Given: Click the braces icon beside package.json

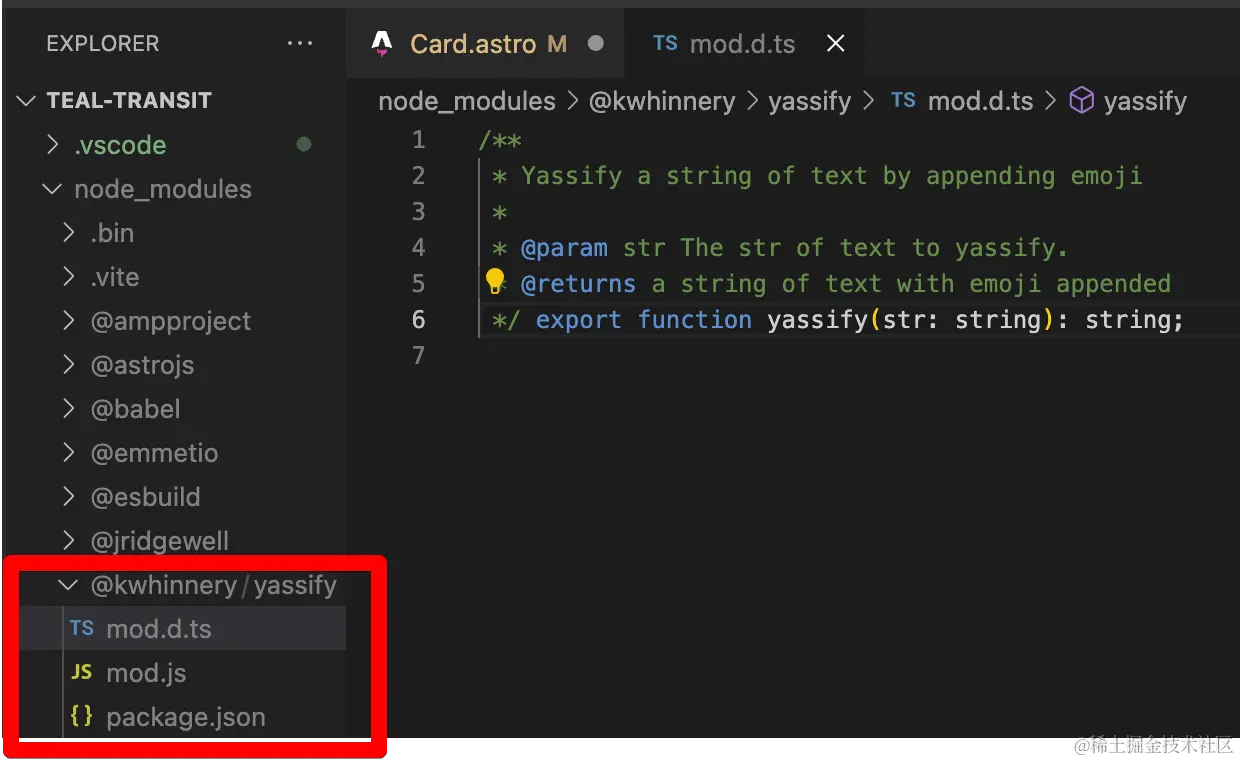Looking at the screenshot, I should pyautogui.click(x=82, y=716).
